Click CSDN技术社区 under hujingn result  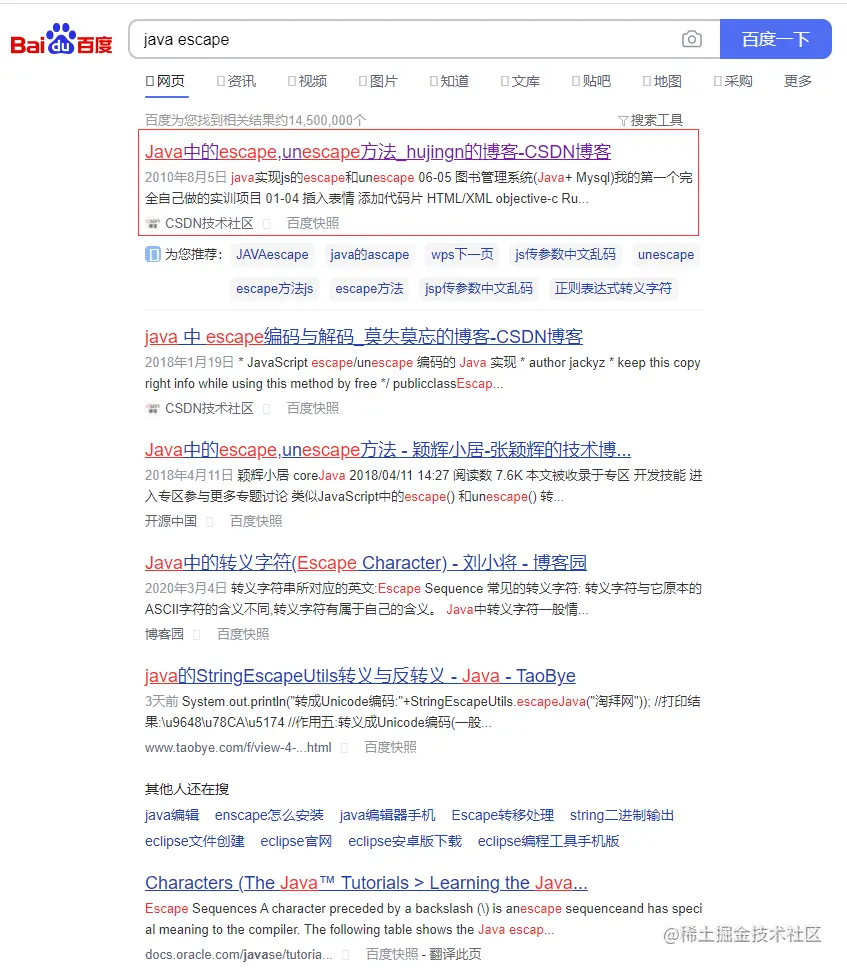click(x=209, y=223)
